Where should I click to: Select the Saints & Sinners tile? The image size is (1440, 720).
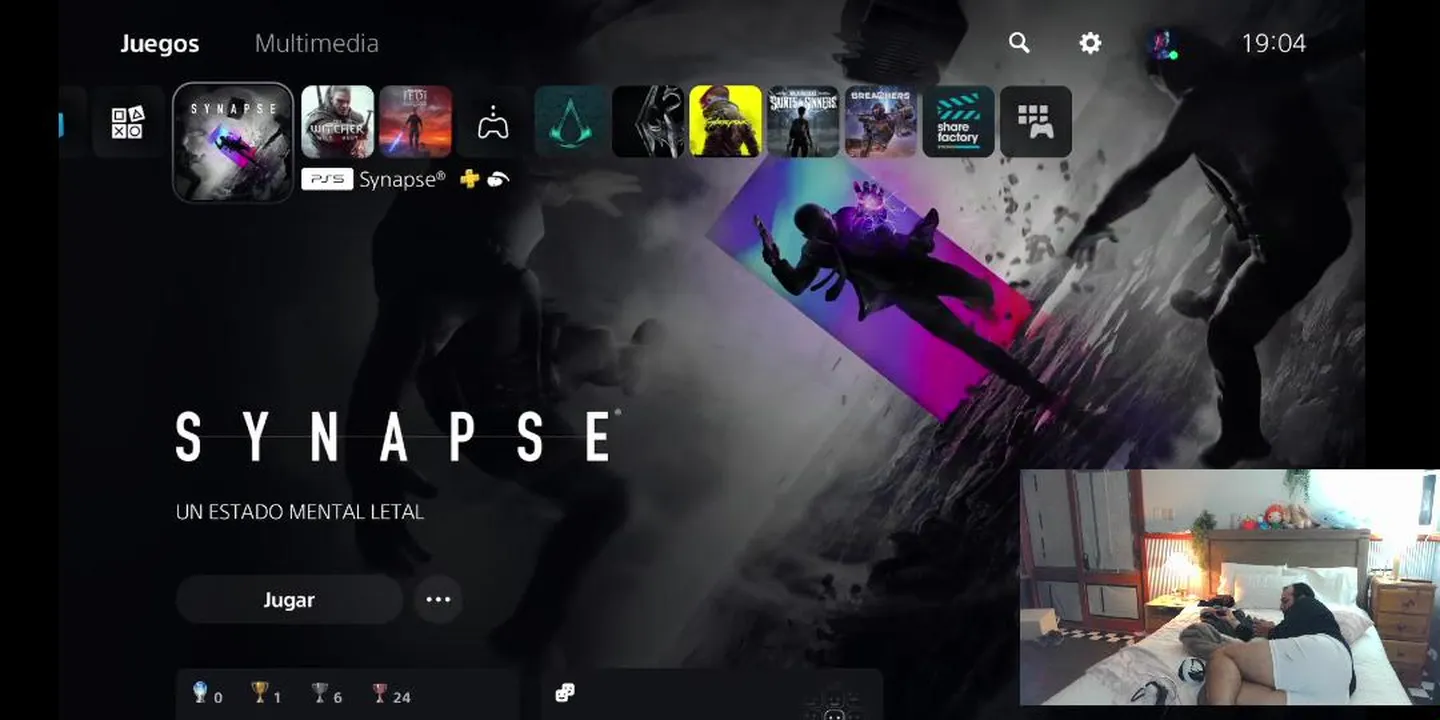(803, 122)
